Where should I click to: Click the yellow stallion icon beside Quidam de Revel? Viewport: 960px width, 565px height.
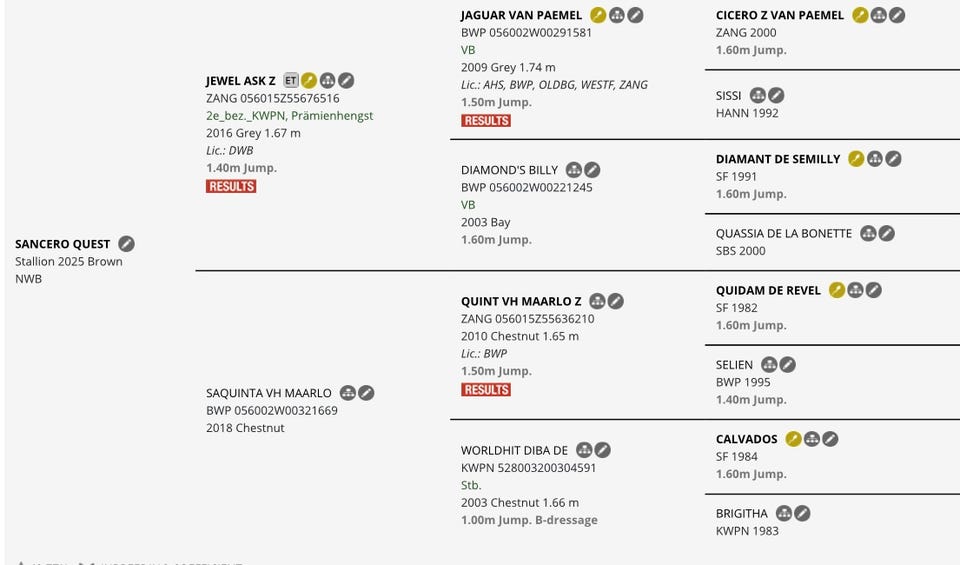pos(837,291)
